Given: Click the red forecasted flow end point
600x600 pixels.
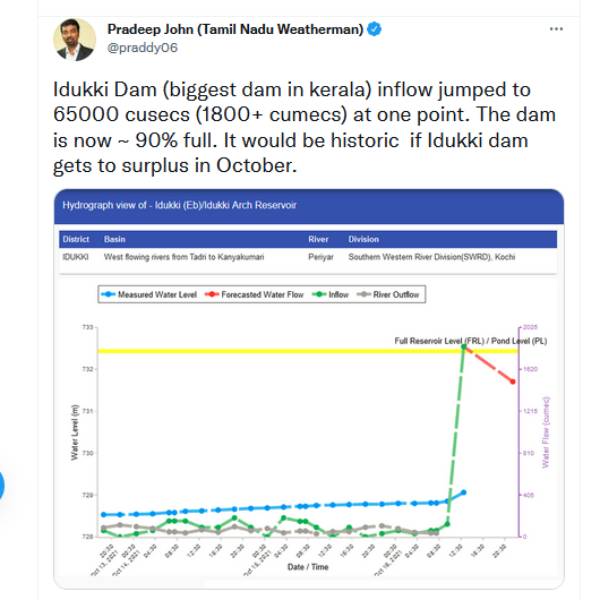Looking at the screenshot, I should [513, 382].
